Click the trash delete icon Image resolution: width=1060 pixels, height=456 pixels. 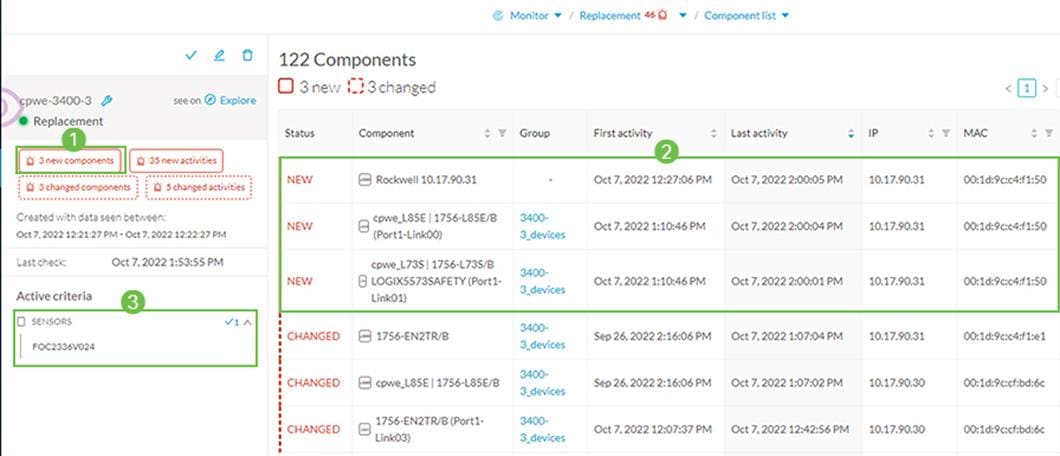coord(247,55)
